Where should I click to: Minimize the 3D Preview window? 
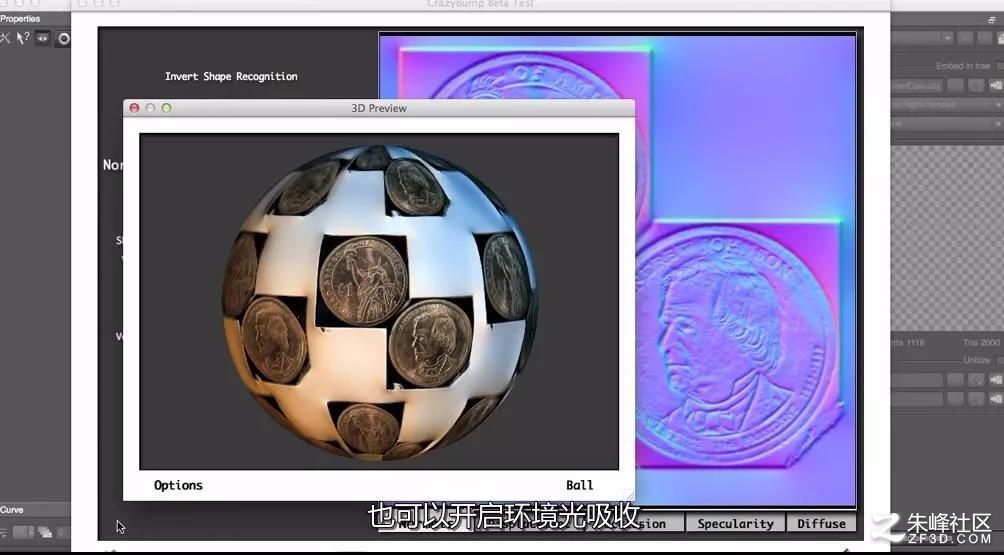(x=150, y=108)
